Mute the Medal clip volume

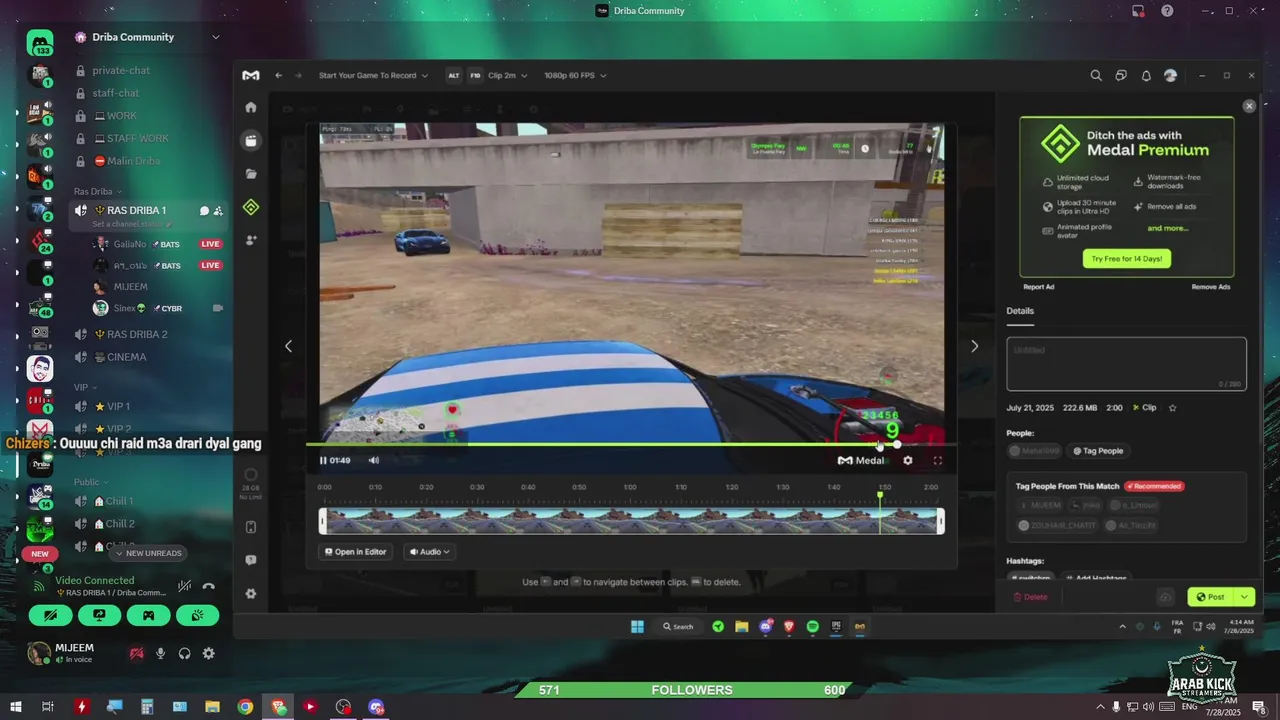374,460
